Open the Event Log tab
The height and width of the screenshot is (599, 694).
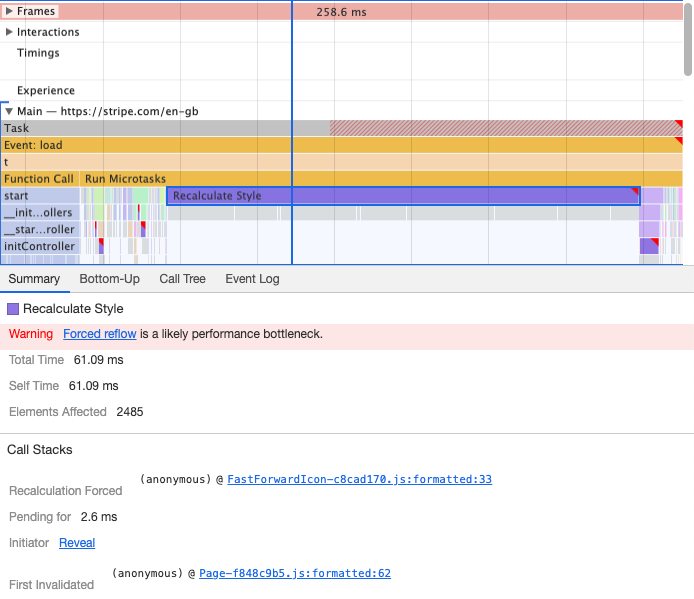pos(252,279)
